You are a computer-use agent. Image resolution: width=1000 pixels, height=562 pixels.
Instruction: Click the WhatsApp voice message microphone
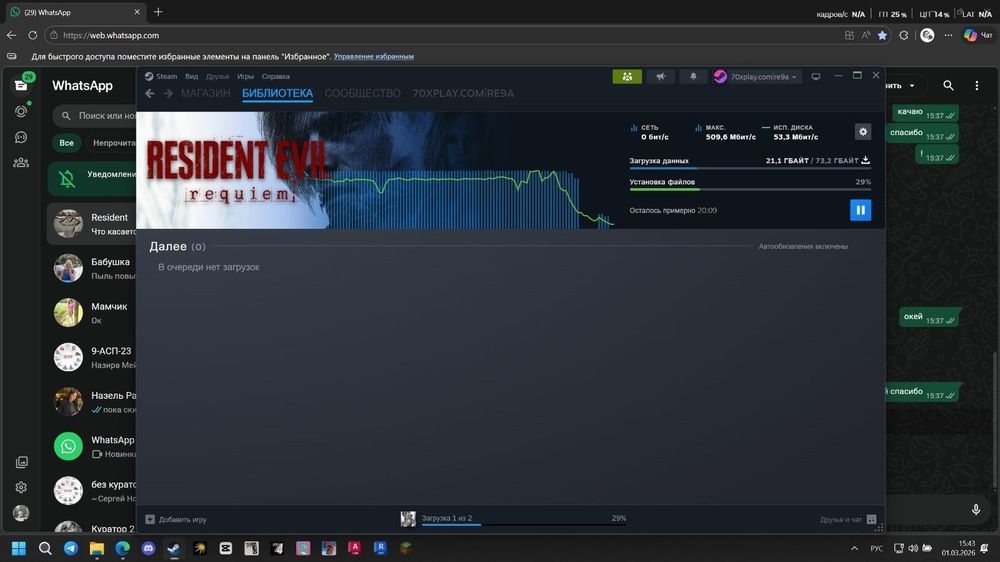976,509
